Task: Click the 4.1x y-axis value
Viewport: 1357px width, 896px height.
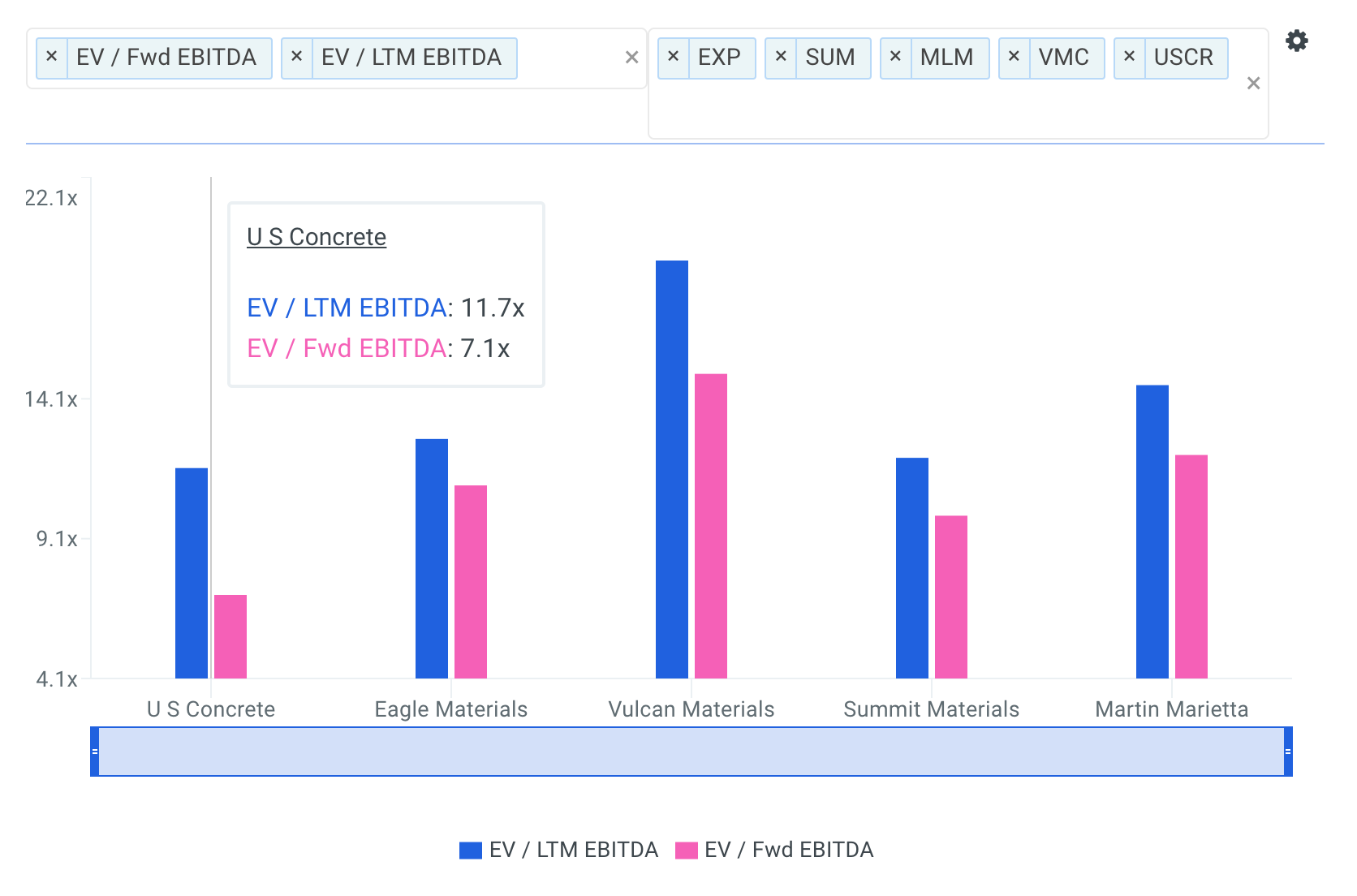Action: coord(57,679)
